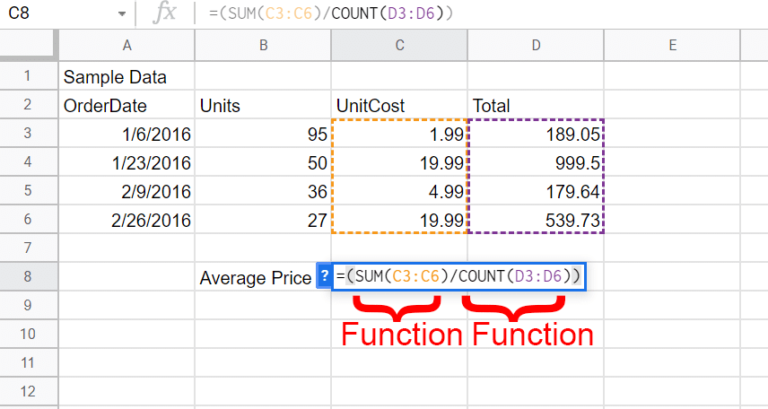Select the Units cell showing 50
The width and height of the screenshot is (768, 409).
tap(263, 162)
